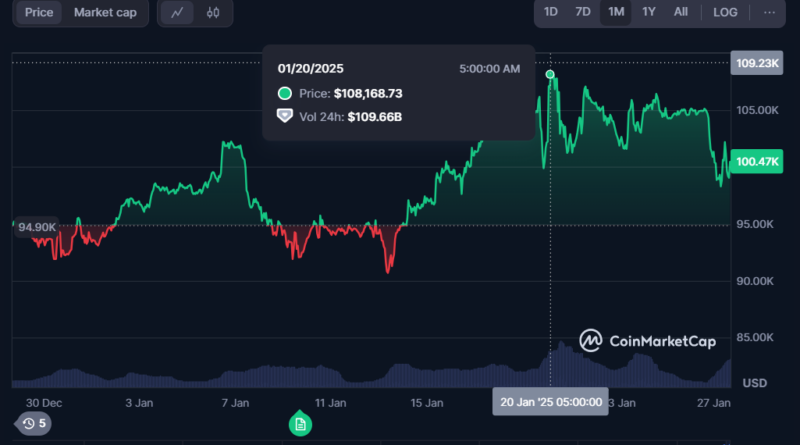Click the tooltip Vol 24h value $109.66B
The height and width of the screenshot is (445, 800).
374,117
